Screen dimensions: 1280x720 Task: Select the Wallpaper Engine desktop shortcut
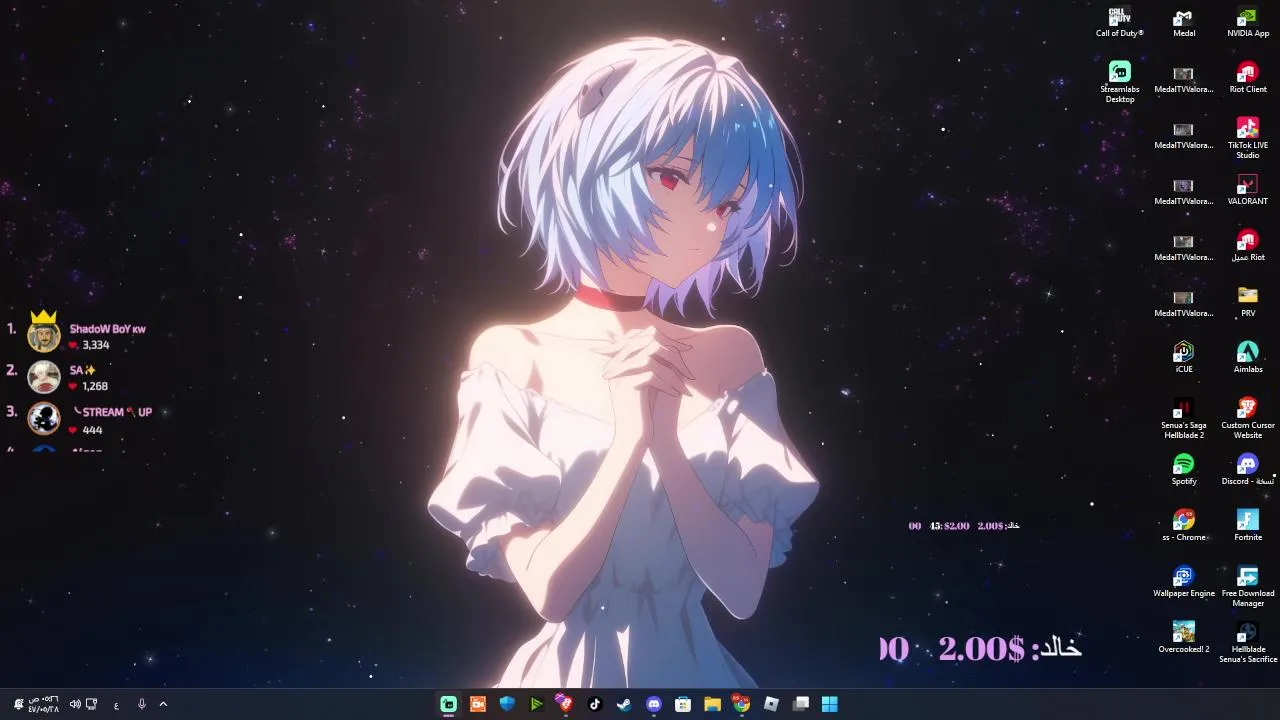pyautogui.click(x=1184, y=583)
